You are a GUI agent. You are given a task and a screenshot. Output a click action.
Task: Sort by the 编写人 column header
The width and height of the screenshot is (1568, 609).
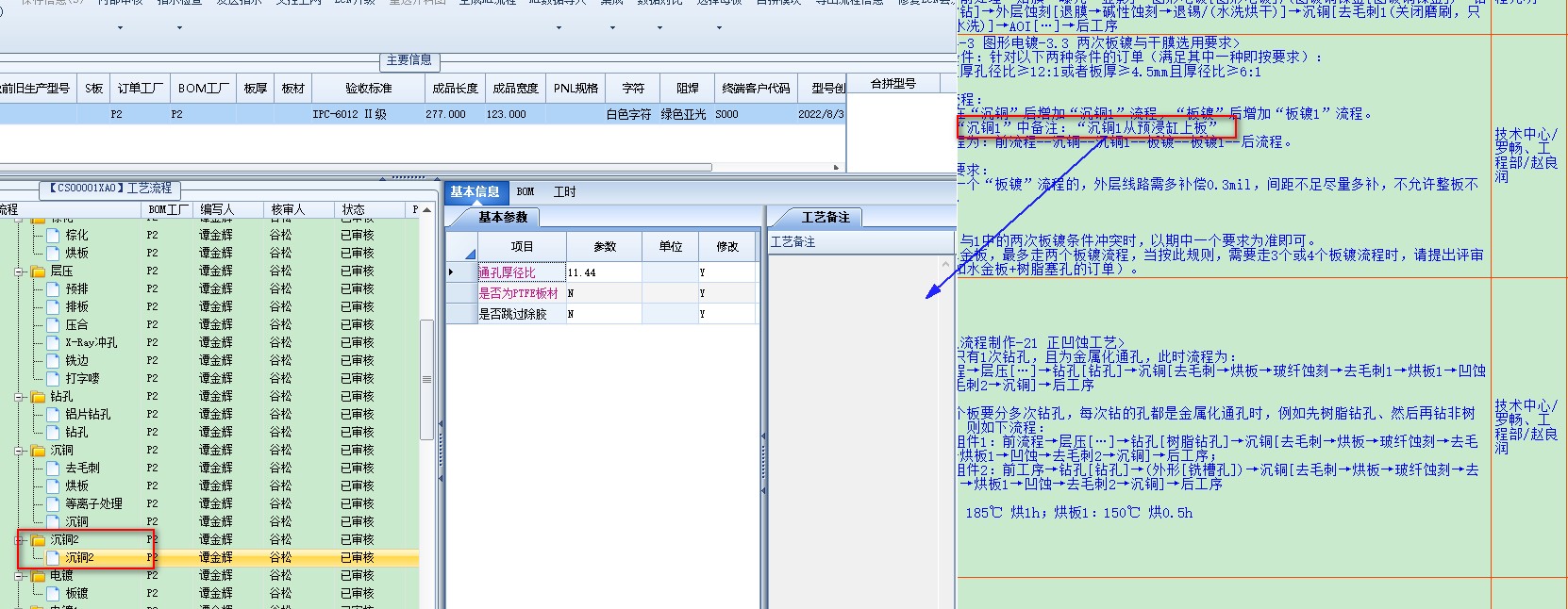pyautogui.click(x=229, y=209)
